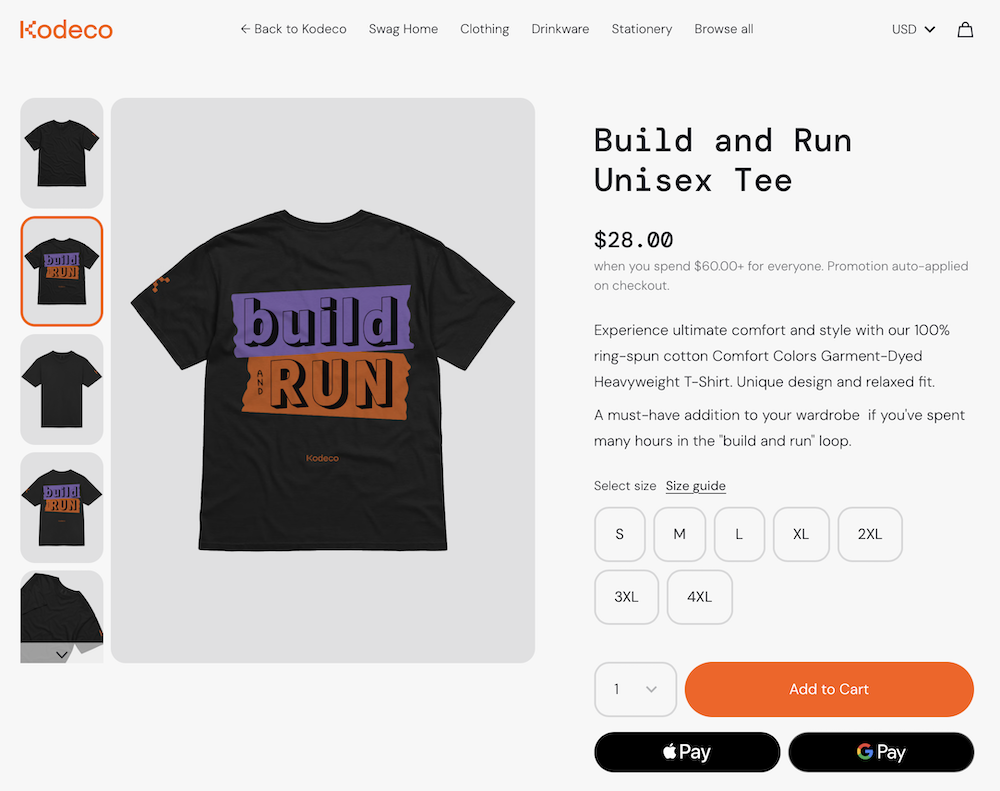Click the Add to Cart button
This screenshot has height=791, width=1000.
tap(829, 689)
